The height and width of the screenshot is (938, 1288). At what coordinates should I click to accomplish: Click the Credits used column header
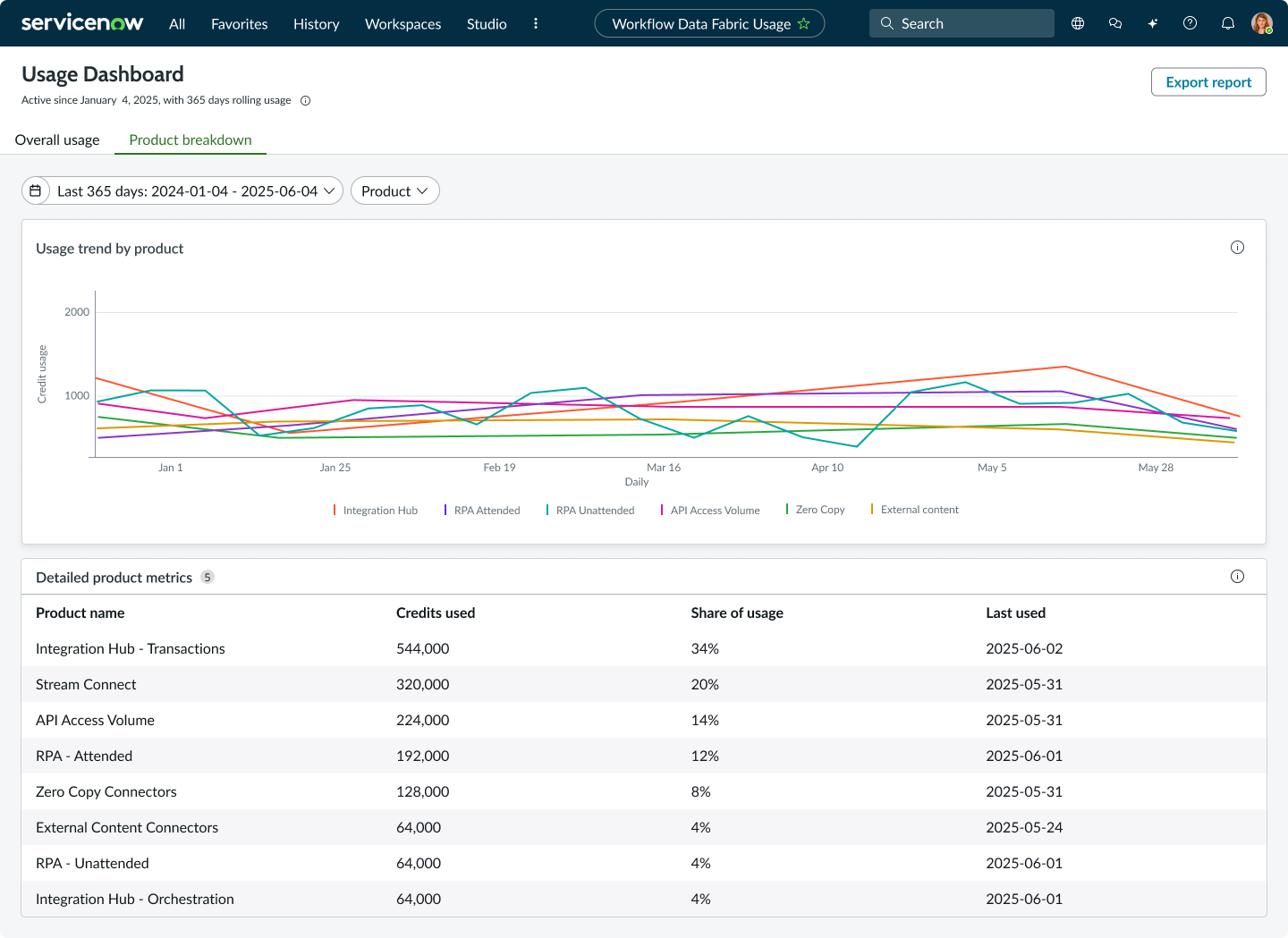coord(436,613)
